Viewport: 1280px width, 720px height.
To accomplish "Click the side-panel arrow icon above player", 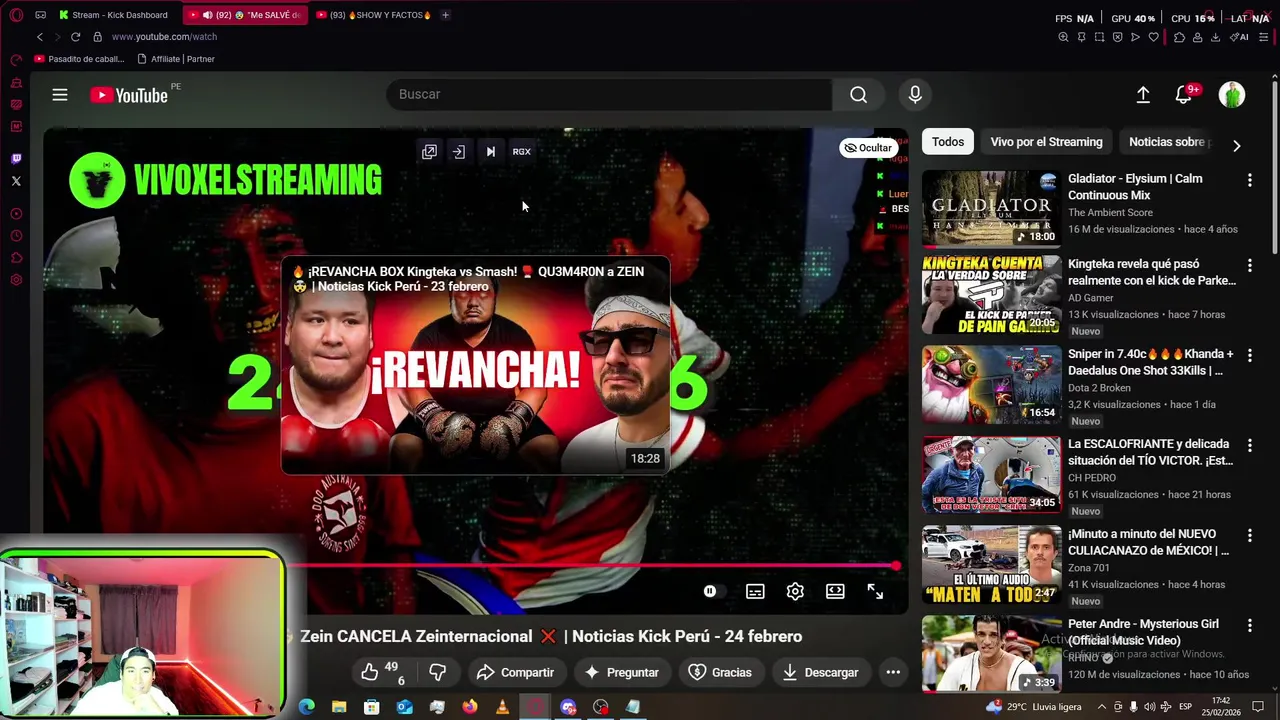I will (459, 152).
